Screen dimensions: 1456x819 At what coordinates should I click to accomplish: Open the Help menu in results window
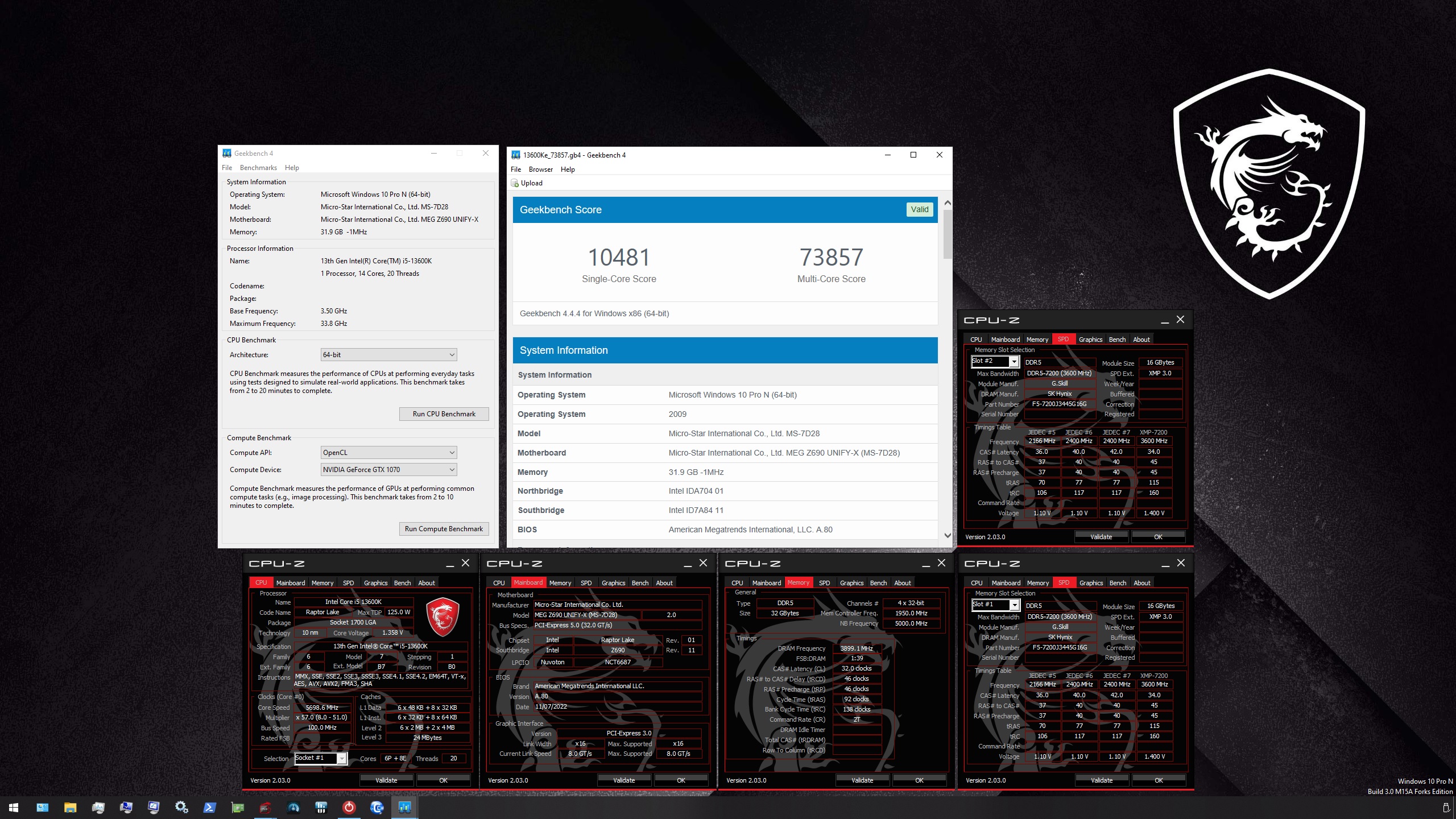[x=568, y=169]
